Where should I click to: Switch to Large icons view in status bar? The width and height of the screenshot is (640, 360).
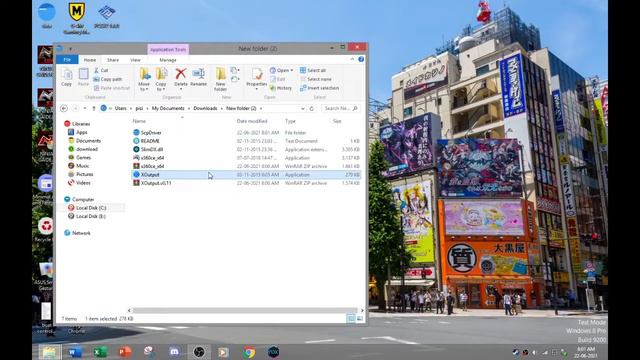[360, 318]
